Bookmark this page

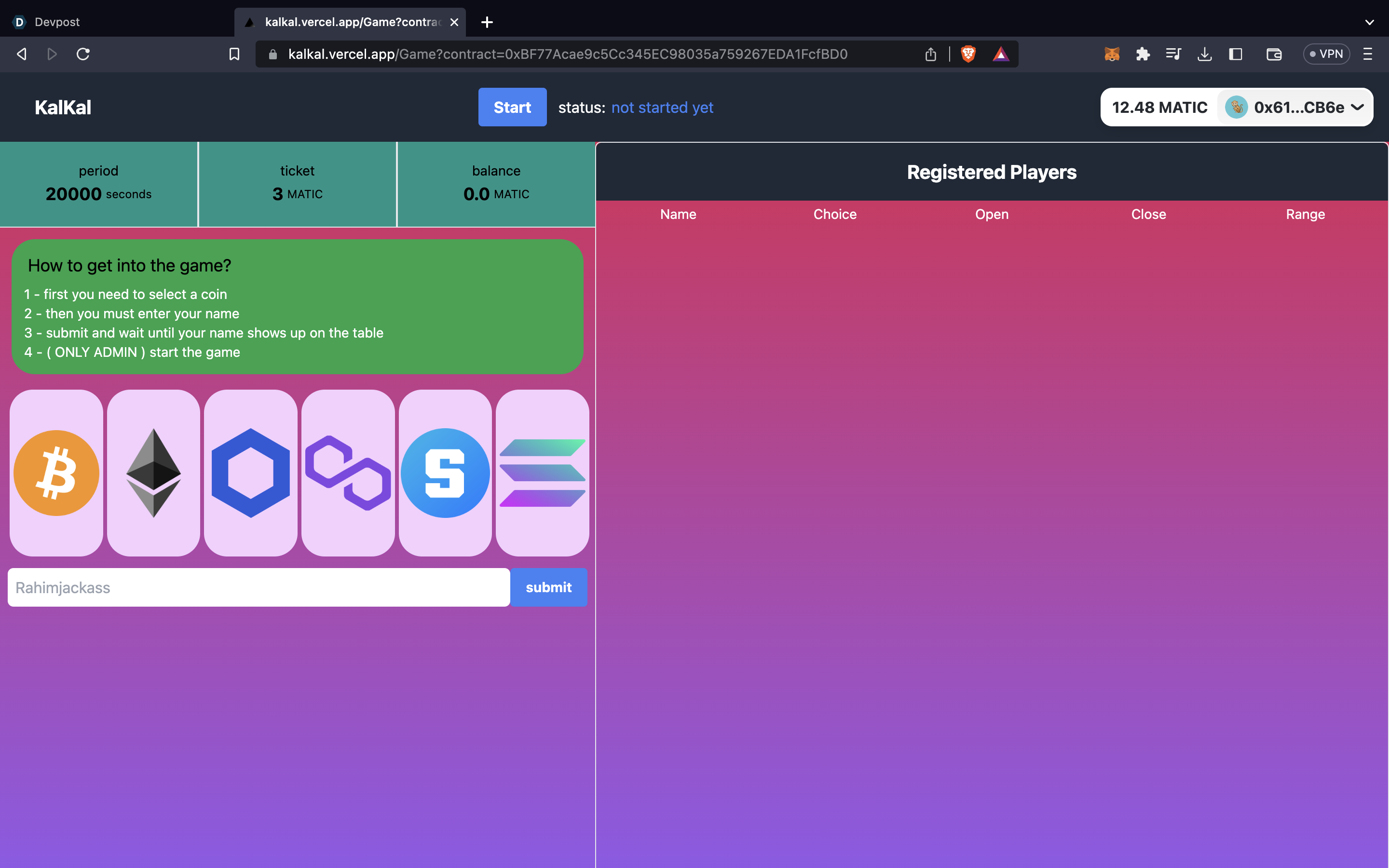[x=234, y=54]
